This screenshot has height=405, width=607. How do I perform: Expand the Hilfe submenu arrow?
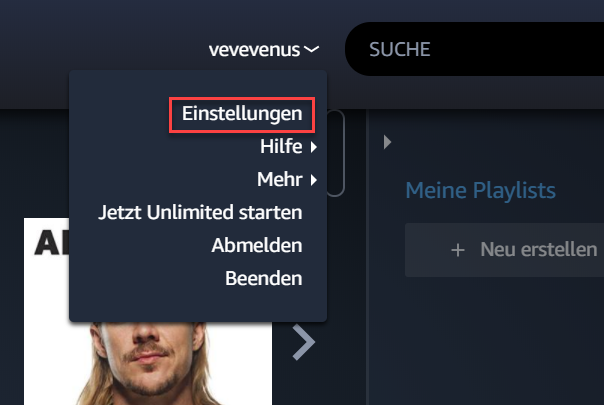(314, 147)
